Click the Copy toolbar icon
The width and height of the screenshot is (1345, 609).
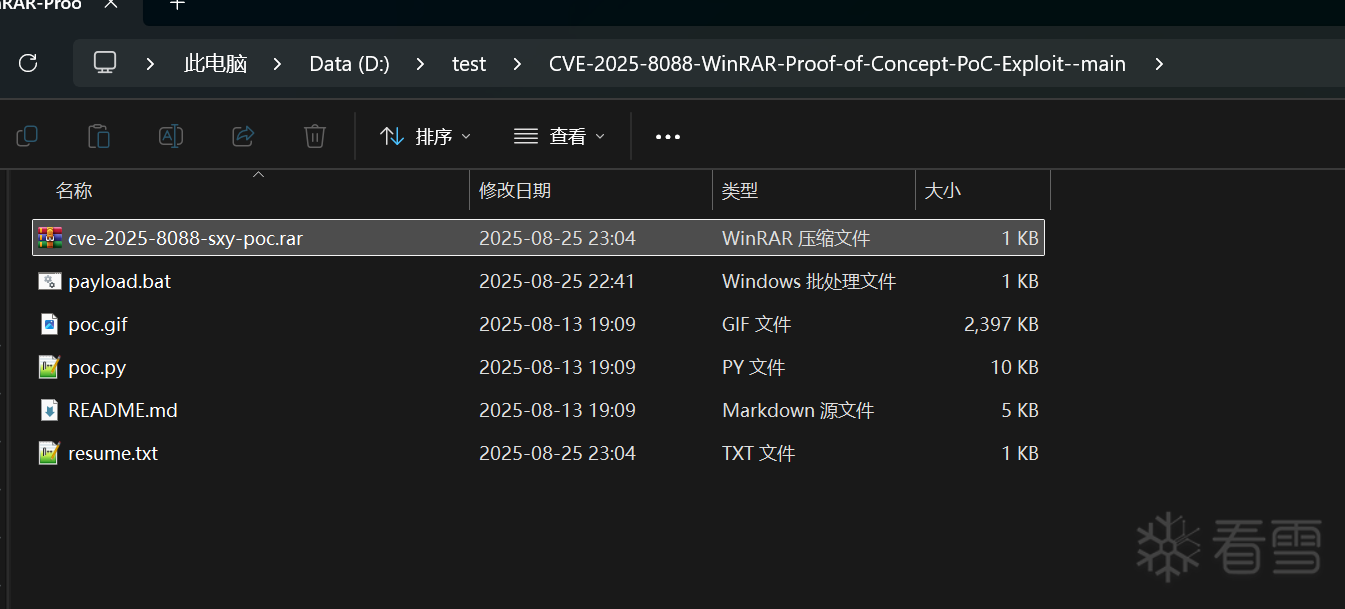coord(27,136)
